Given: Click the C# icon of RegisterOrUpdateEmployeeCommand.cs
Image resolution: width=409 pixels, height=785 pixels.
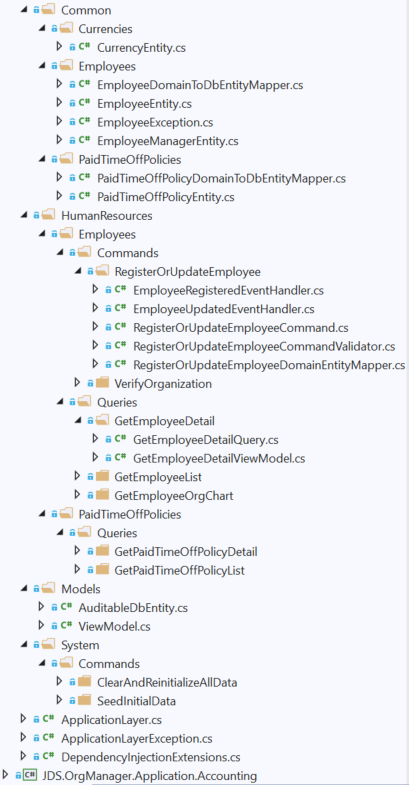Looking at the screenshot, I should pos(120,327).
